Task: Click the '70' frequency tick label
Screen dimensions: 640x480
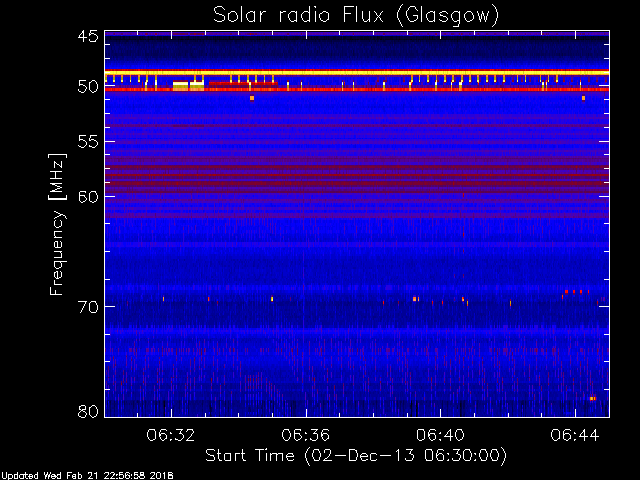Action: point(88,307)
